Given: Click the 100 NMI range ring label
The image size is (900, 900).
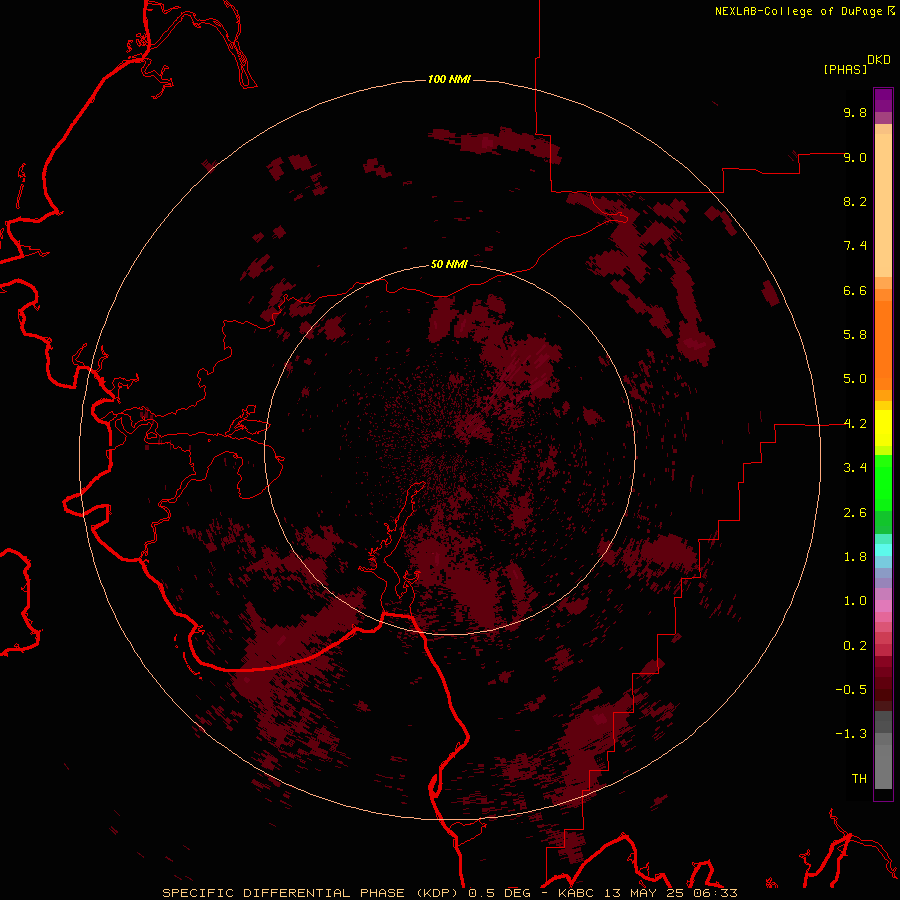Looking at the screenshot, I should point(449,79).
